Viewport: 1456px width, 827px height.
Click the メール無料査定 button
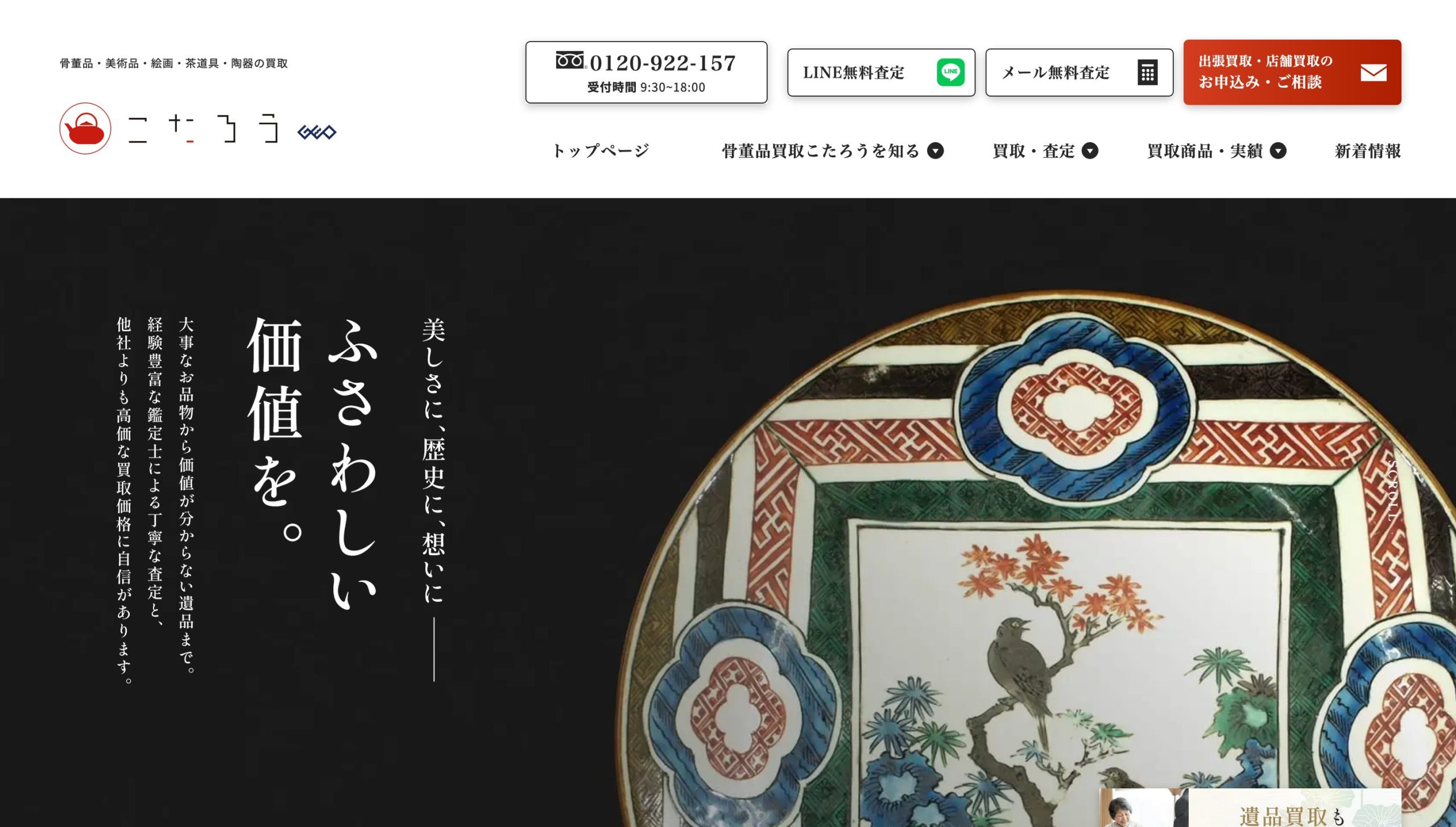tap(1079, 72)
